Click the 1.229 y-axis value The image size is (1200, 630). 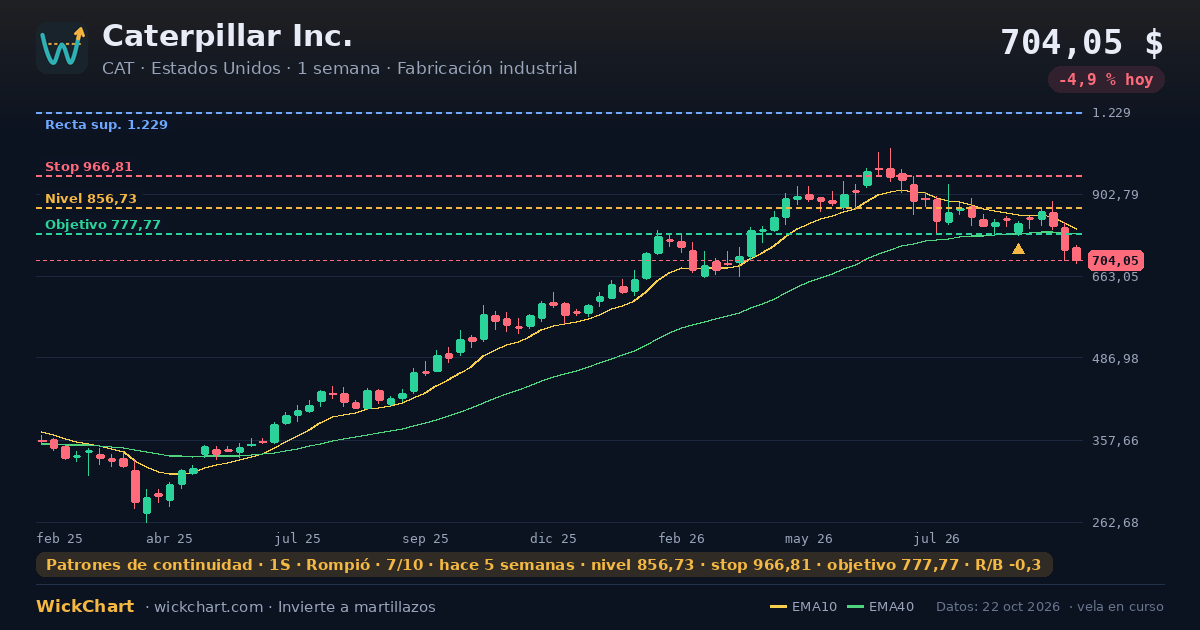(x=1112, y=113)
